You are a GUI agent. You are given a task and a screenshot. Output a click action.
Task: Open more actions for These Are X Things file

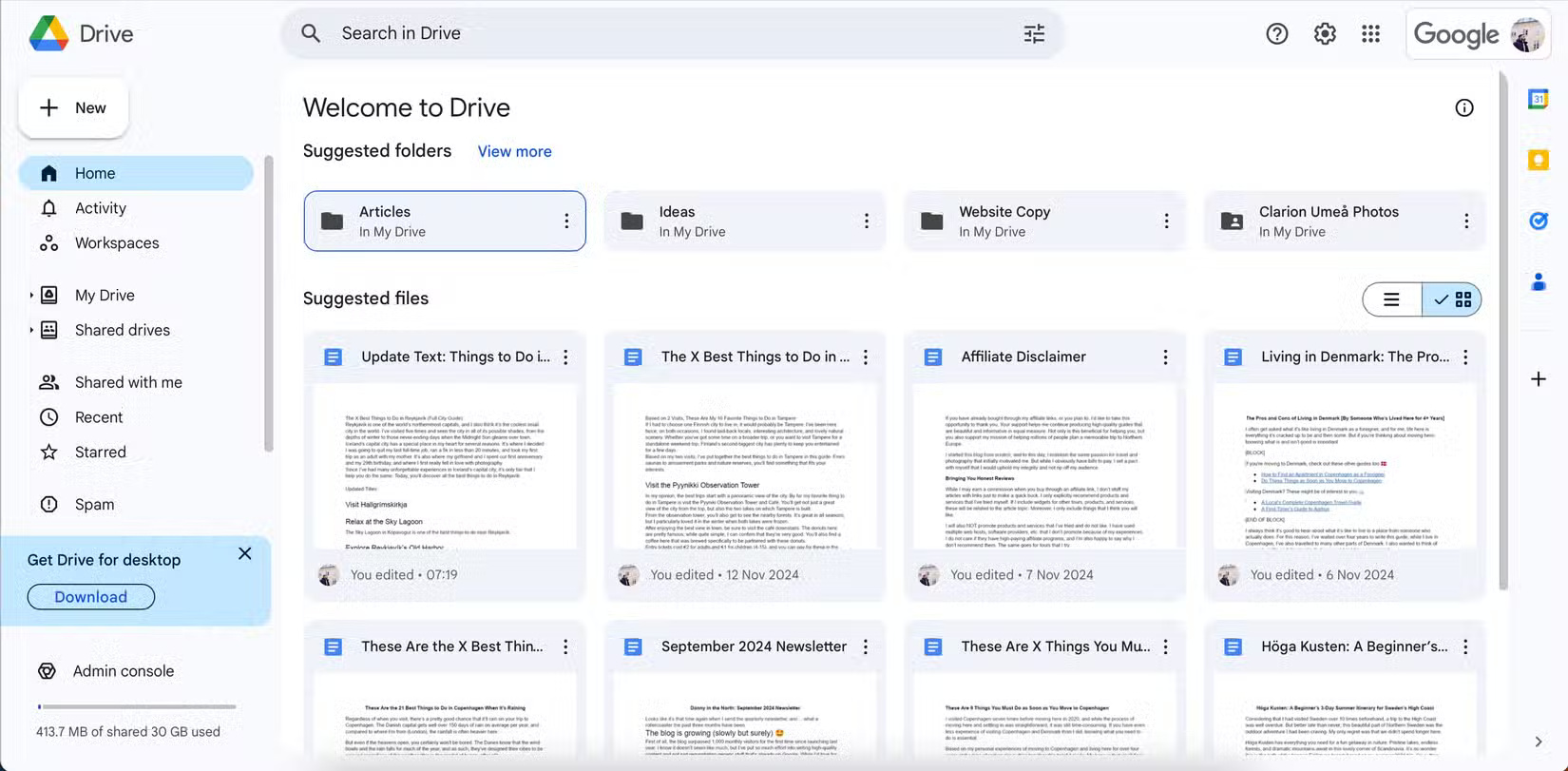[x=1165, y=646]
